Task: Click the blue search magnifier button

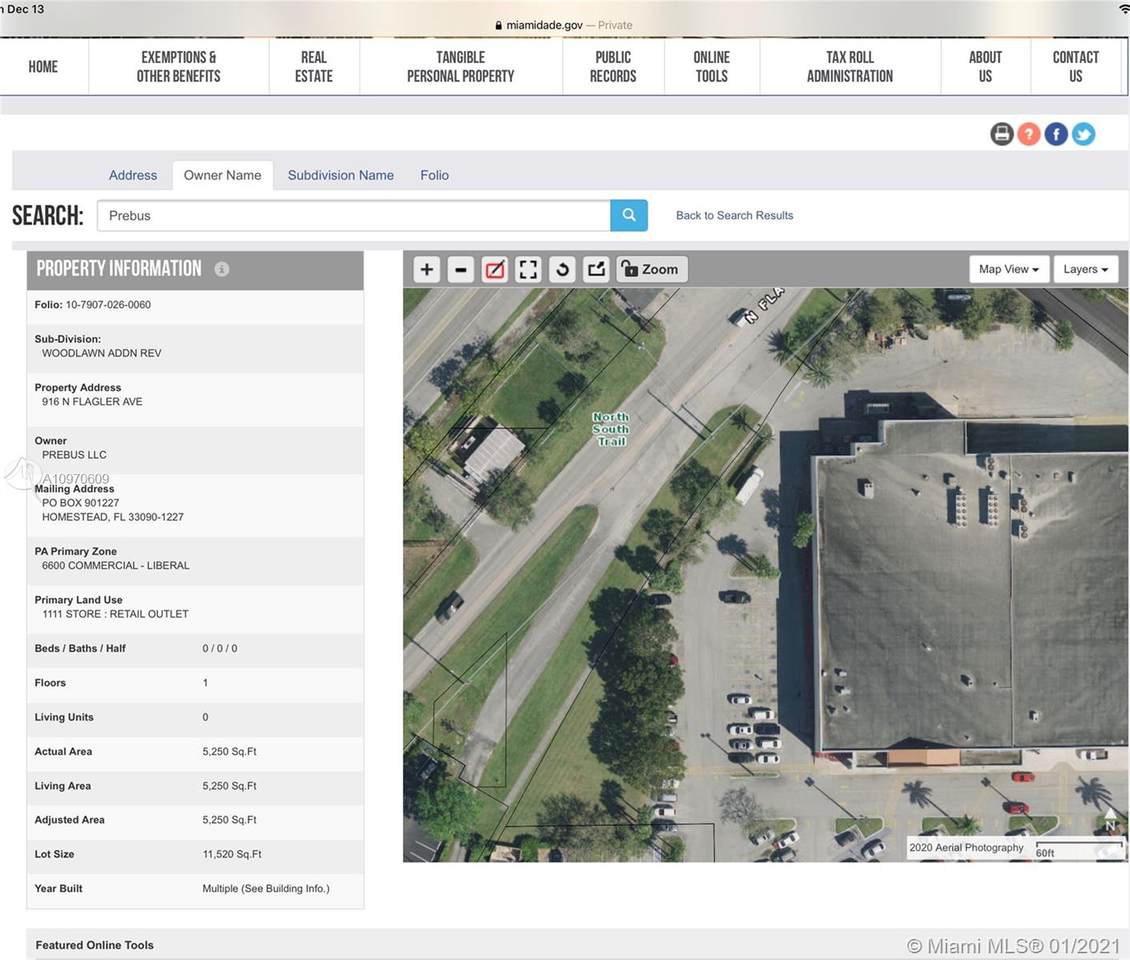Action: click(x=628, y=215)
